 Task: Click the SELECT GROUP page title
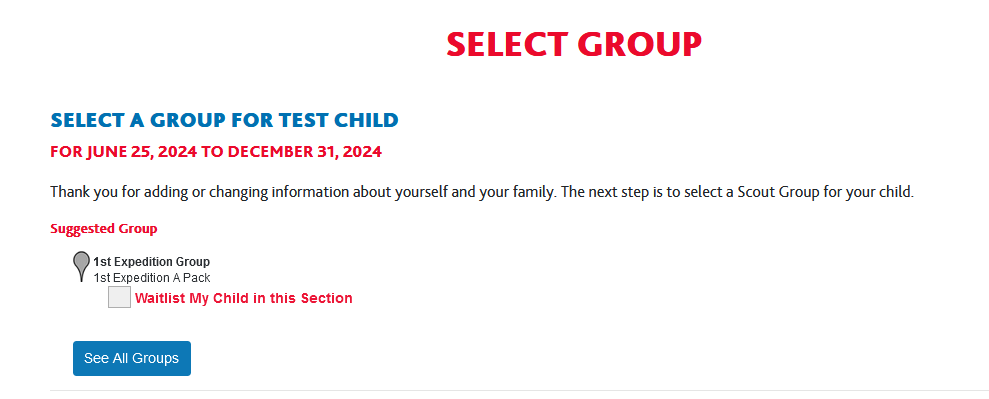coord(574,44)
